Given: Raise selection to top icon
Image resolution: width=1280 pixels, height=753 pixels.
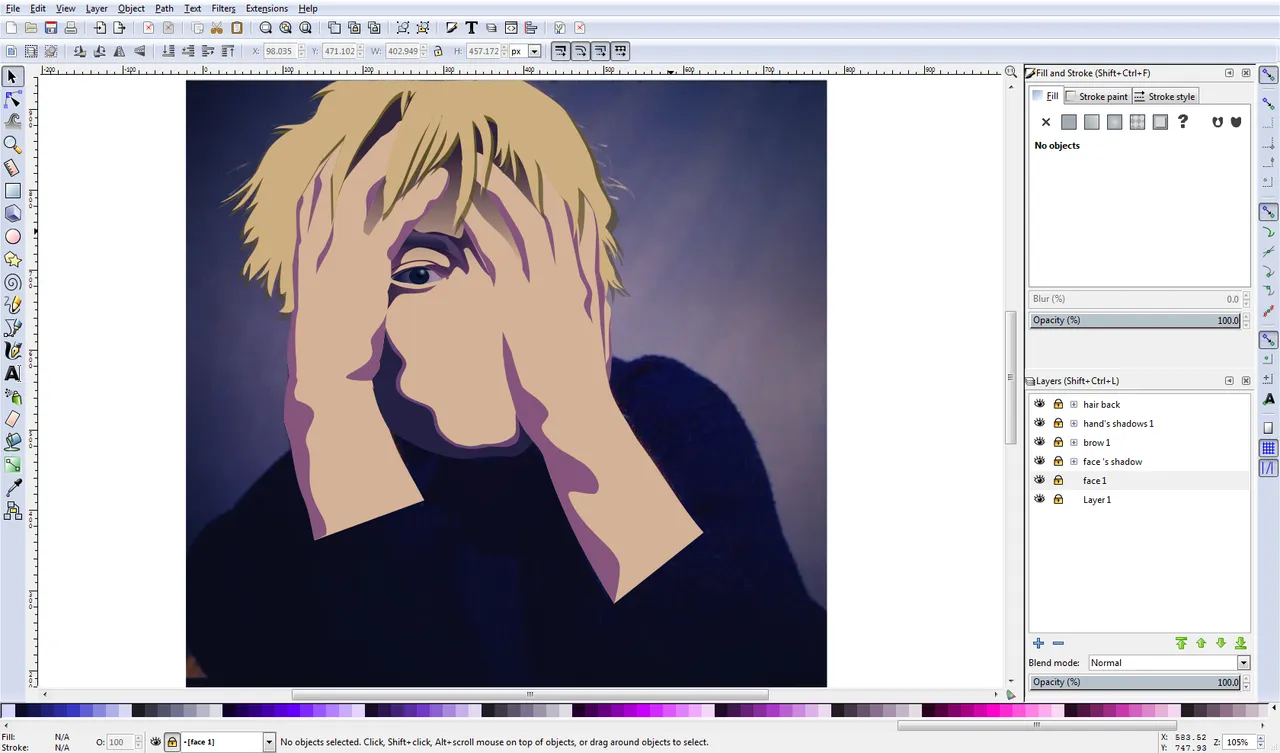Looking at the screenshot, I should tap(228, 51).
